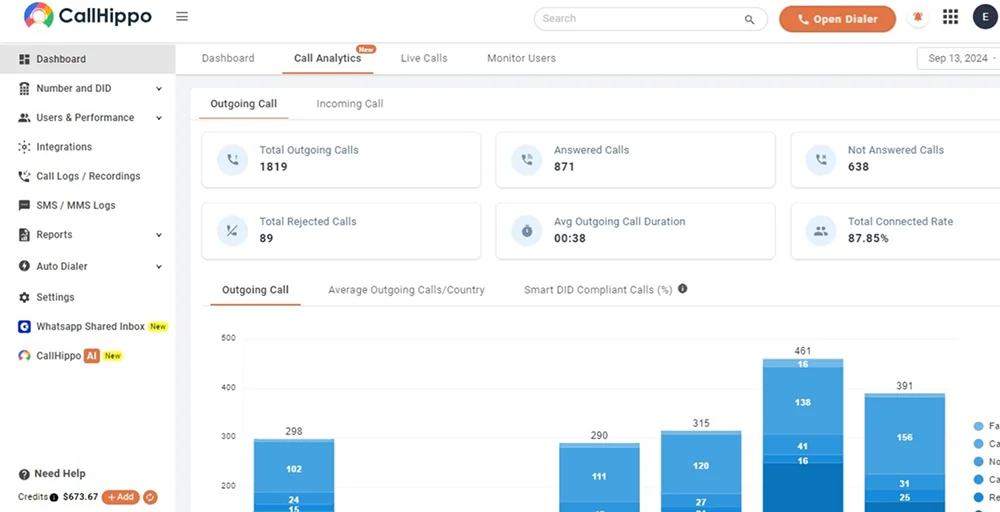Click Users & Performance people icon
Screen dimensions: 1000x512
(24, 118)
